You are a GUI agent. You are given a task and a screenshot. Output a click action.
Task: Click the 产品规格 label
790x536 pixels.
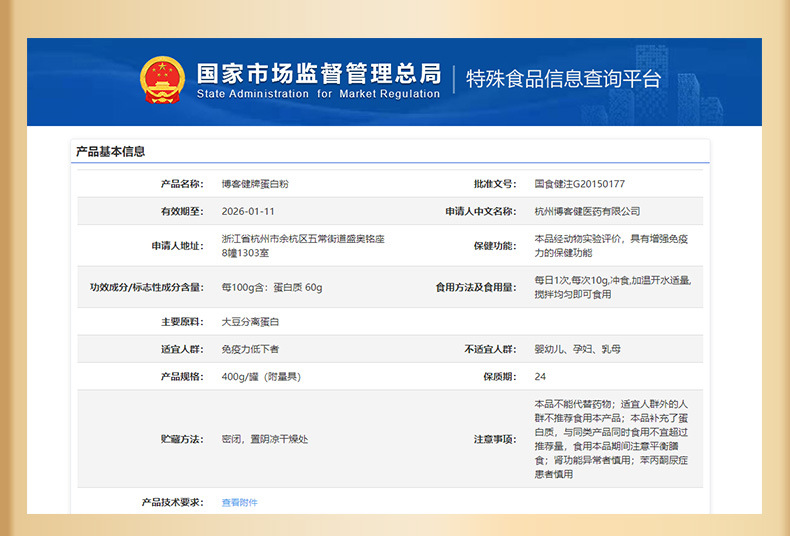[182, 377]
